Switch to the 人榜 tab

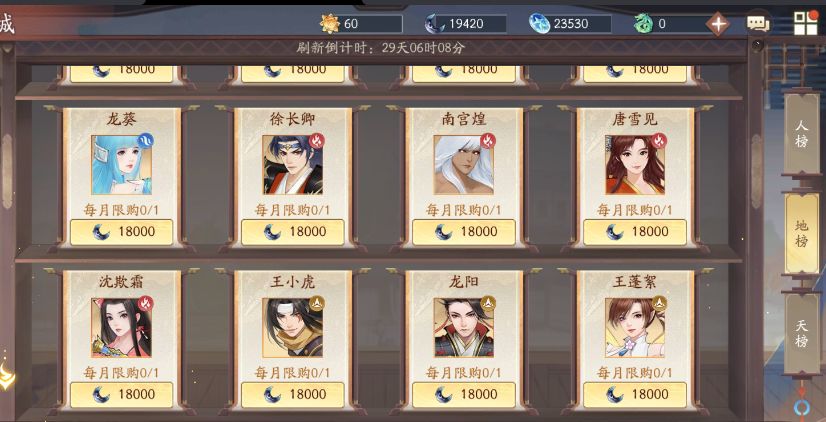click(801, 134)
